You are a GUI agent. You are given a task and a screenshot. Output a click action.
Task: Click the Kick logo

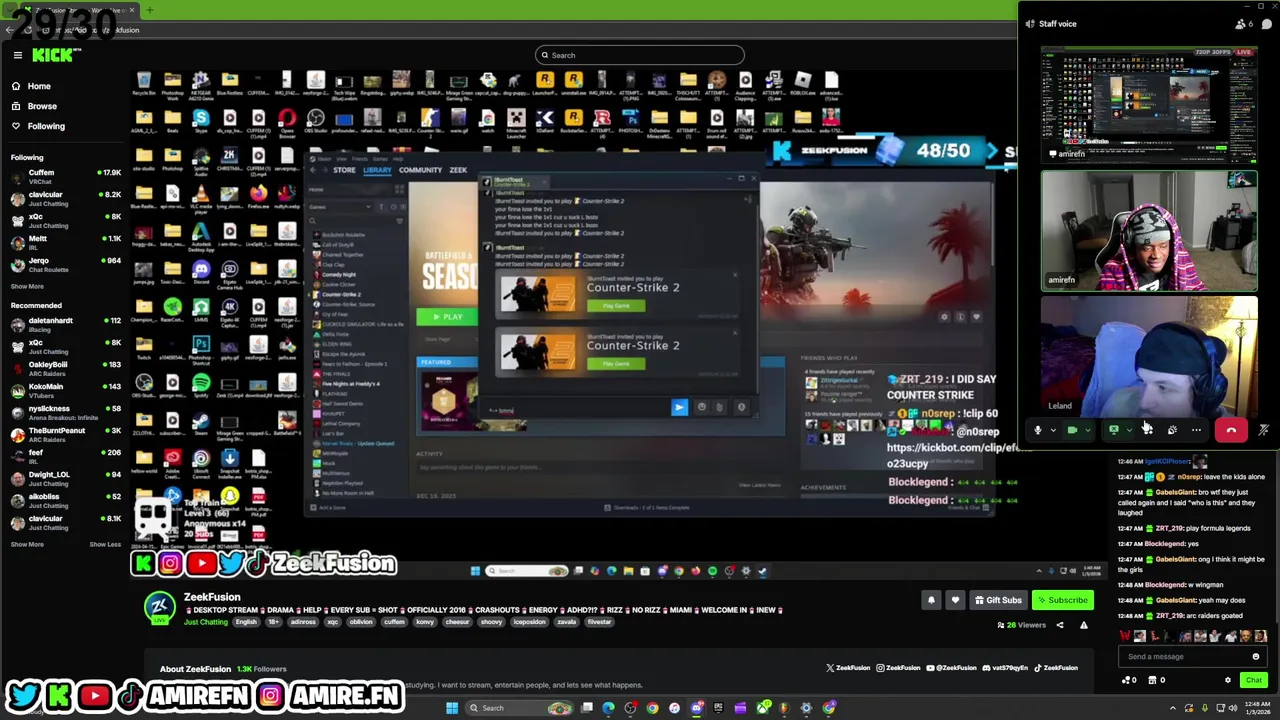(x=52, y=55)
